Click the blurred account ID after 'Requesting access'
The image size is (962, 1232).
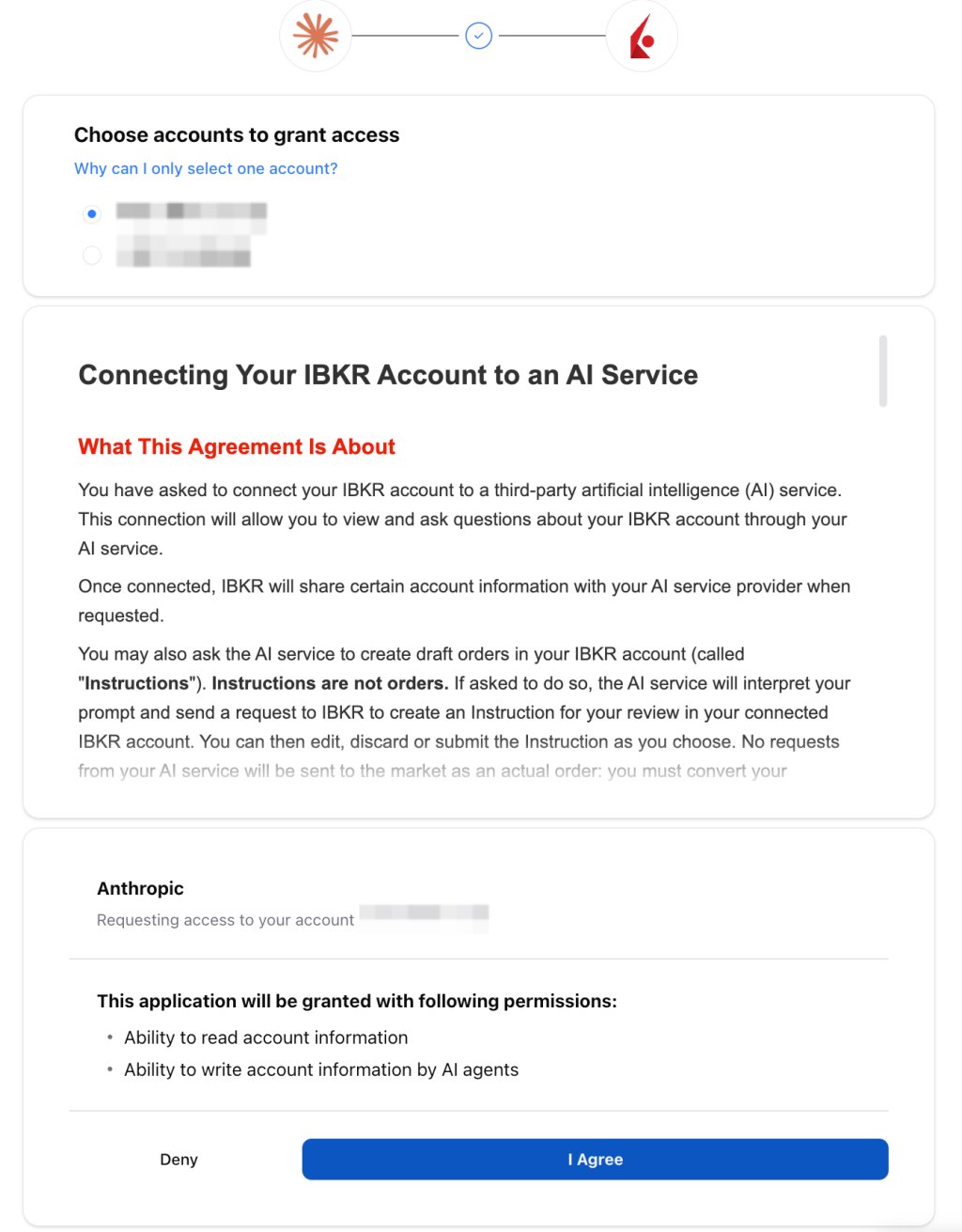(425, 916)
